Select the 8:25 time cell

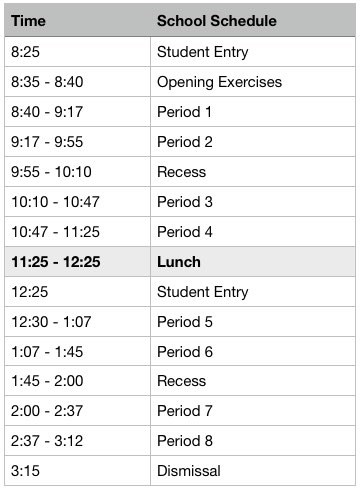[77, 52]
